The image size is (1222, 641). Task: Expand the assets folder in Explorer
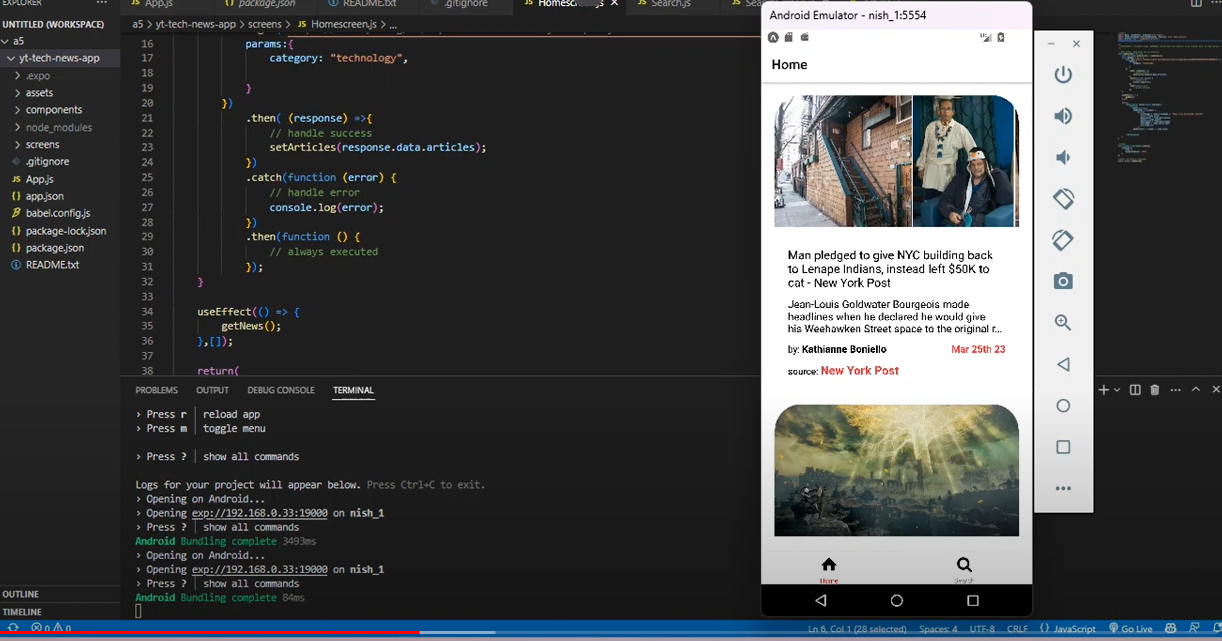[x=39, y=93]
